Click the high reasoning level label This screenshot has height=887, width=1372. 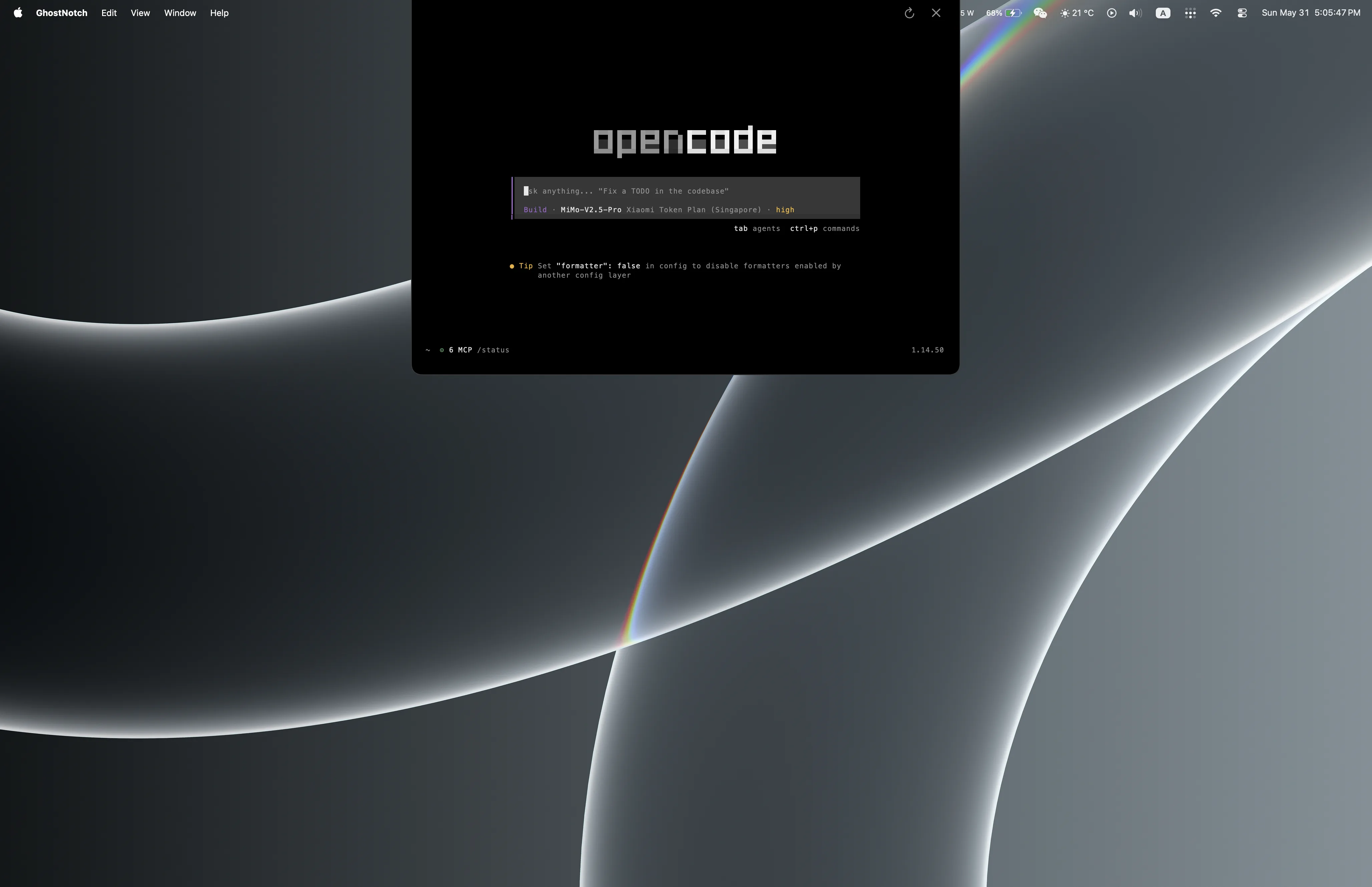pos(785,210)
